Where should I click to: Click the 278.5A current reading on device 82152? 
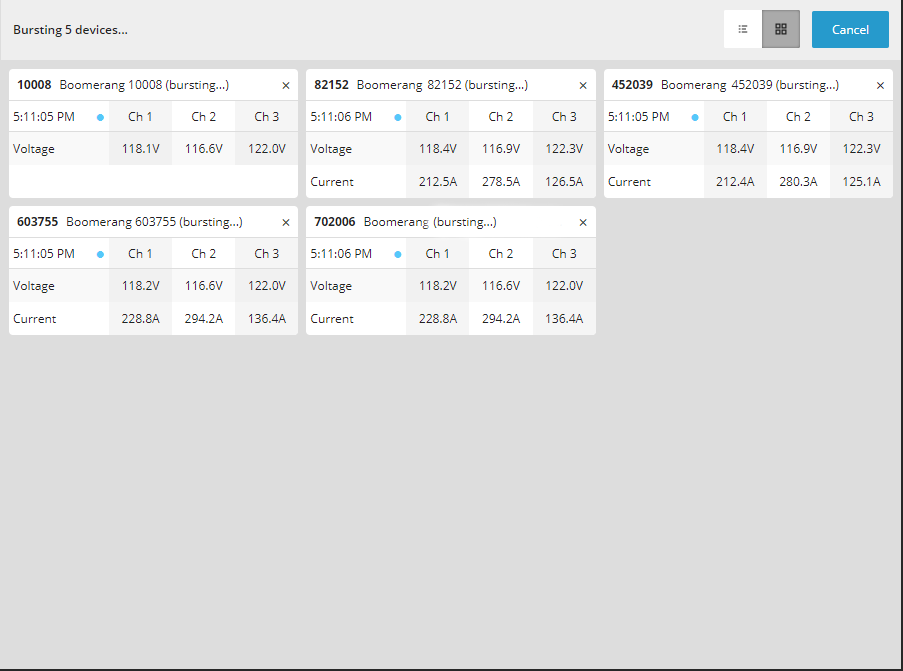pyautogui.click(x=500, y=181)
